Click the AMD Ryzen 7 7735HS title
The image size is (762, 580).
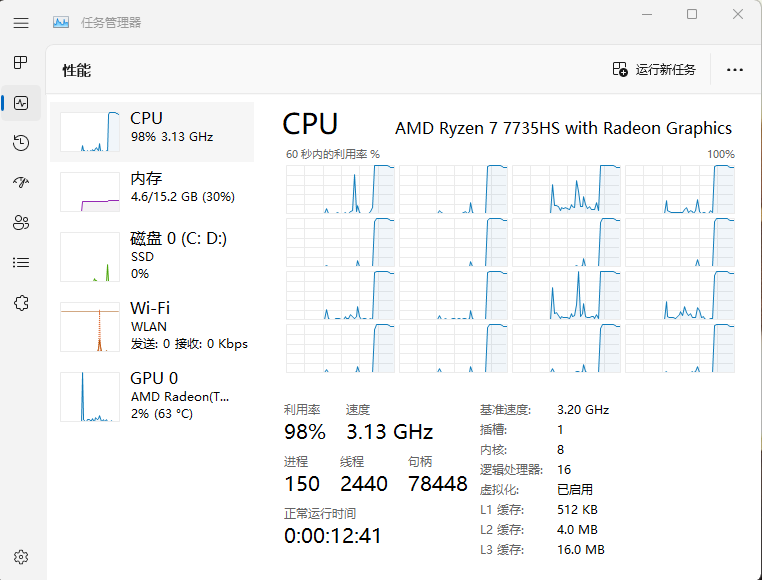[563, 128]
